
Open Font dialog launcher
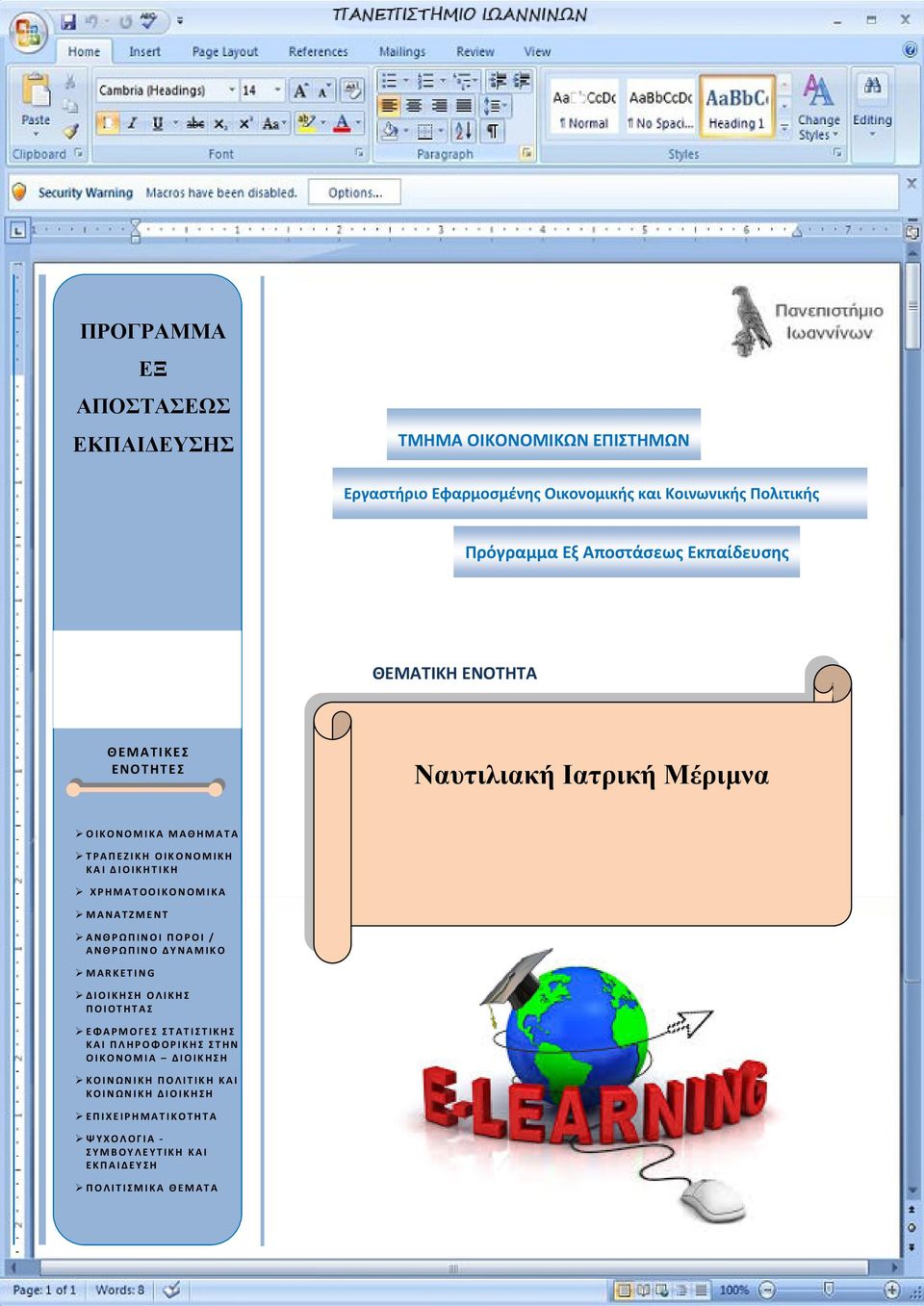pyautogui.click(x=360, y=153)
